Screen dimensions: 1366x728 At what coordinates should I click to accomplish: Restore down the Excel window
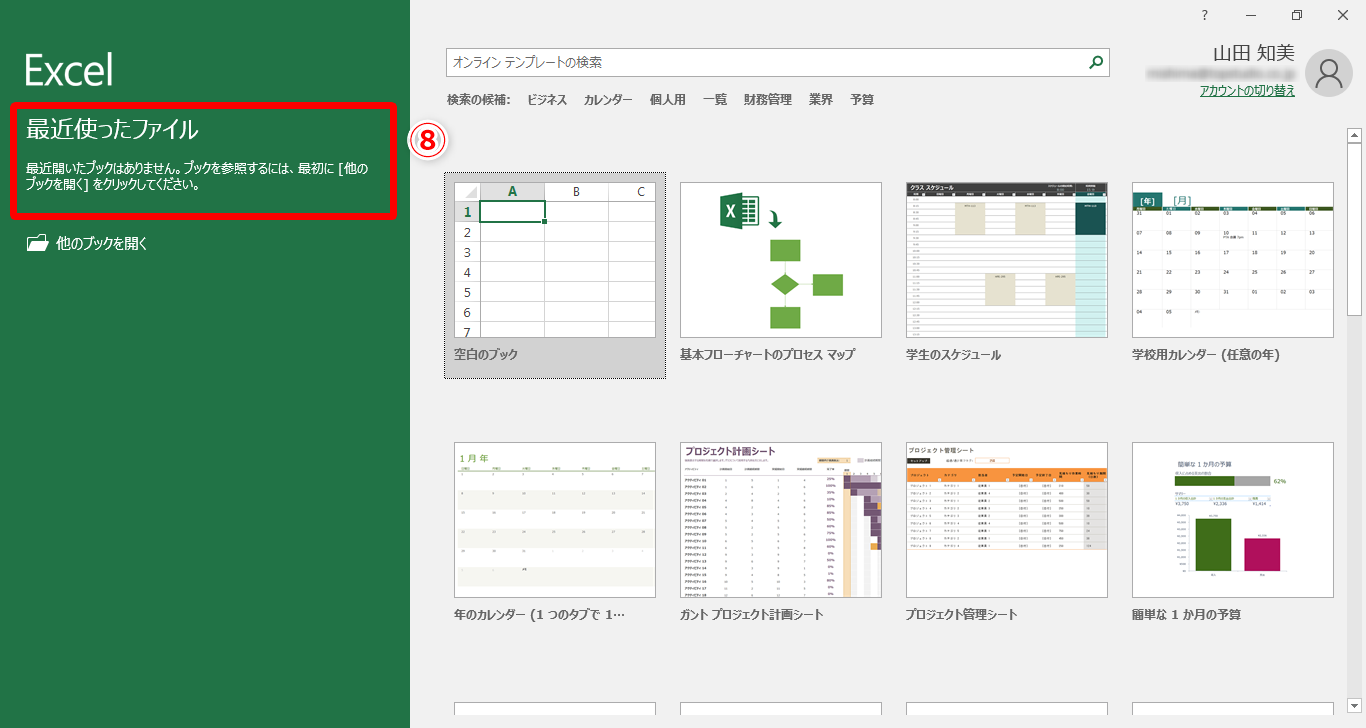tap(1297, 15)
